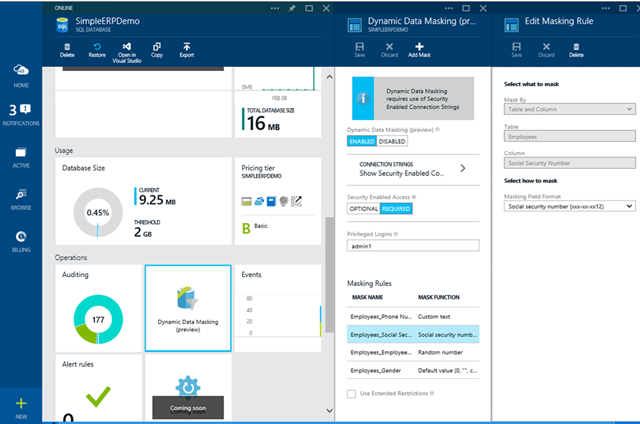This screenshot has height=424, width=640.
Task: Click the Dynamic Data Masking blade icon
Action: pos(354,25)
